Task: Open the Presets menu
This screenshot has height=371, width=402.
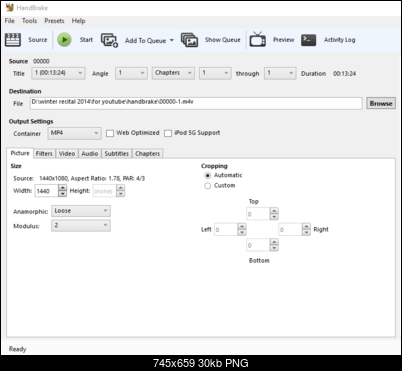Action: click(54, 21)
